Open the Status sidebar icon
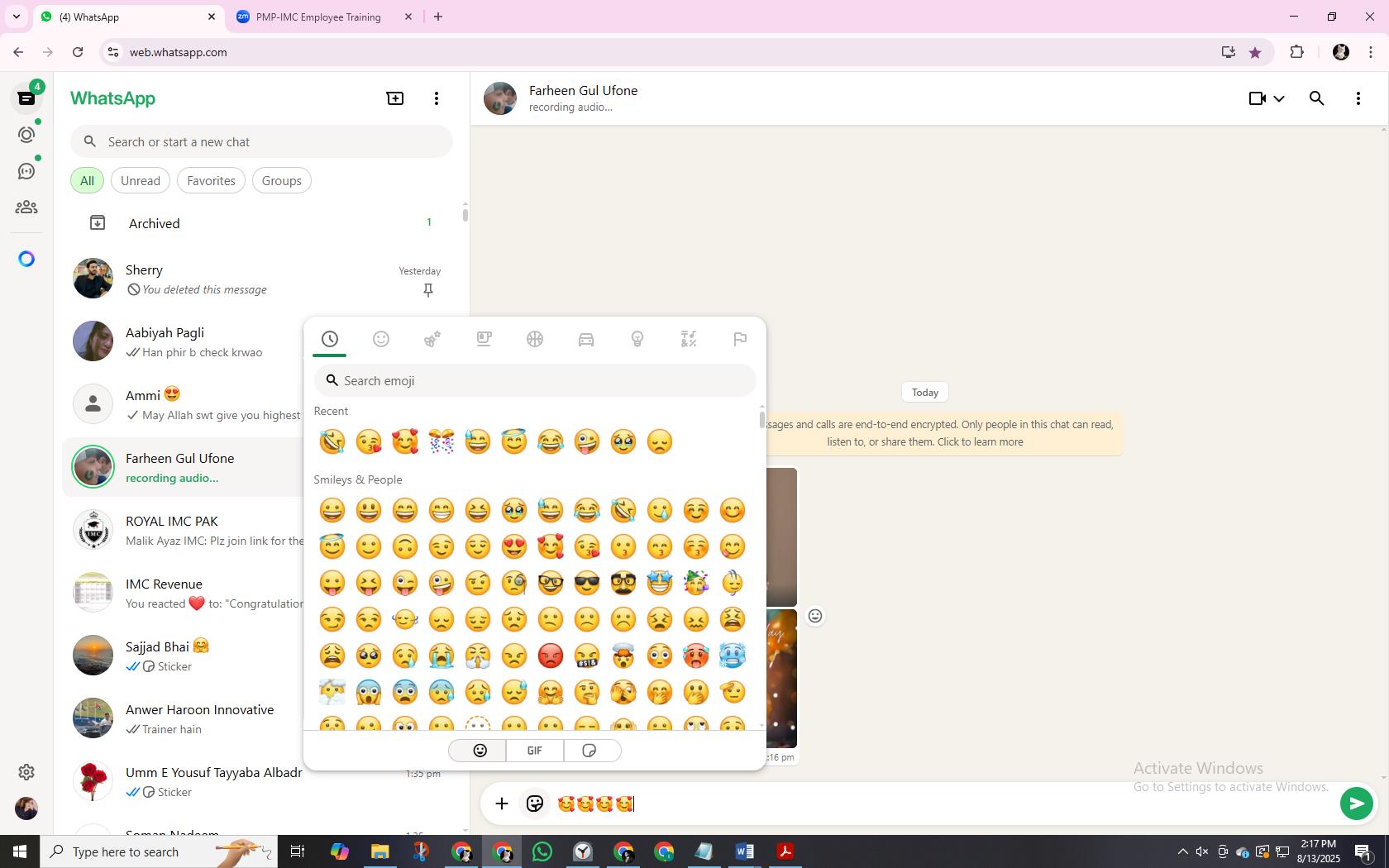Screen dimensions: 1389x868 26,135
